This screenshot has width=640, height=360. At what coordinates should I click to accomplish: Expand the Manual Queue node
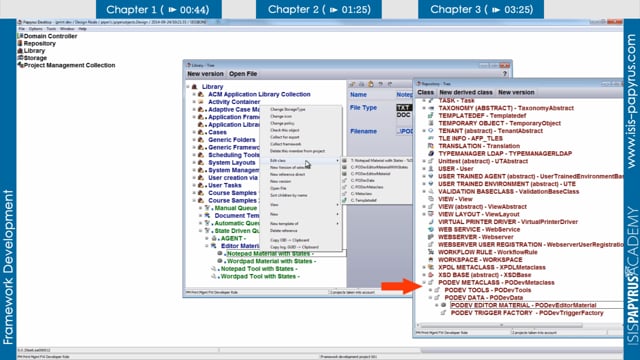(201, 208)
